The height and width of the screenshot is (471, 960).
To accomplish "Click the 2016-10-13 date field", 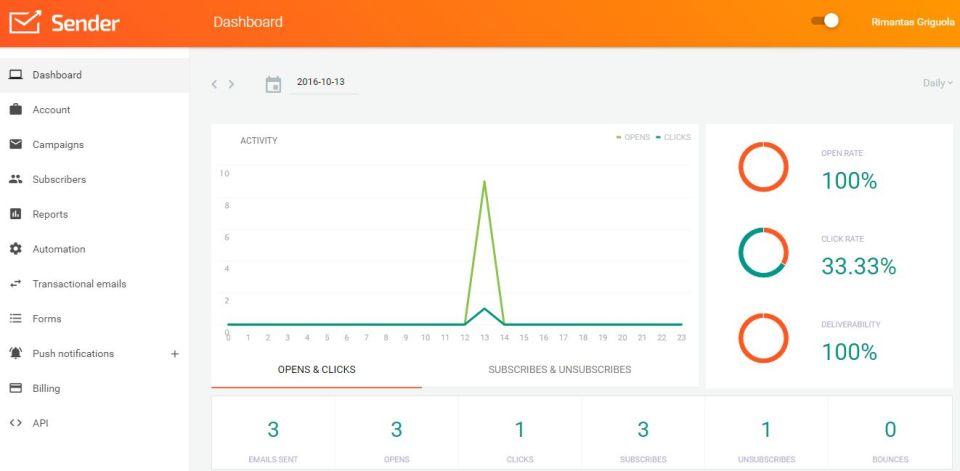I will [x=323, y=82].
